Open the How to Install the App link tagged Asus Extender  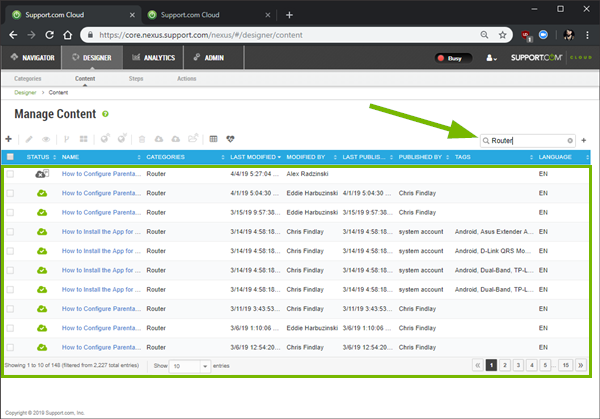point(101,232)
